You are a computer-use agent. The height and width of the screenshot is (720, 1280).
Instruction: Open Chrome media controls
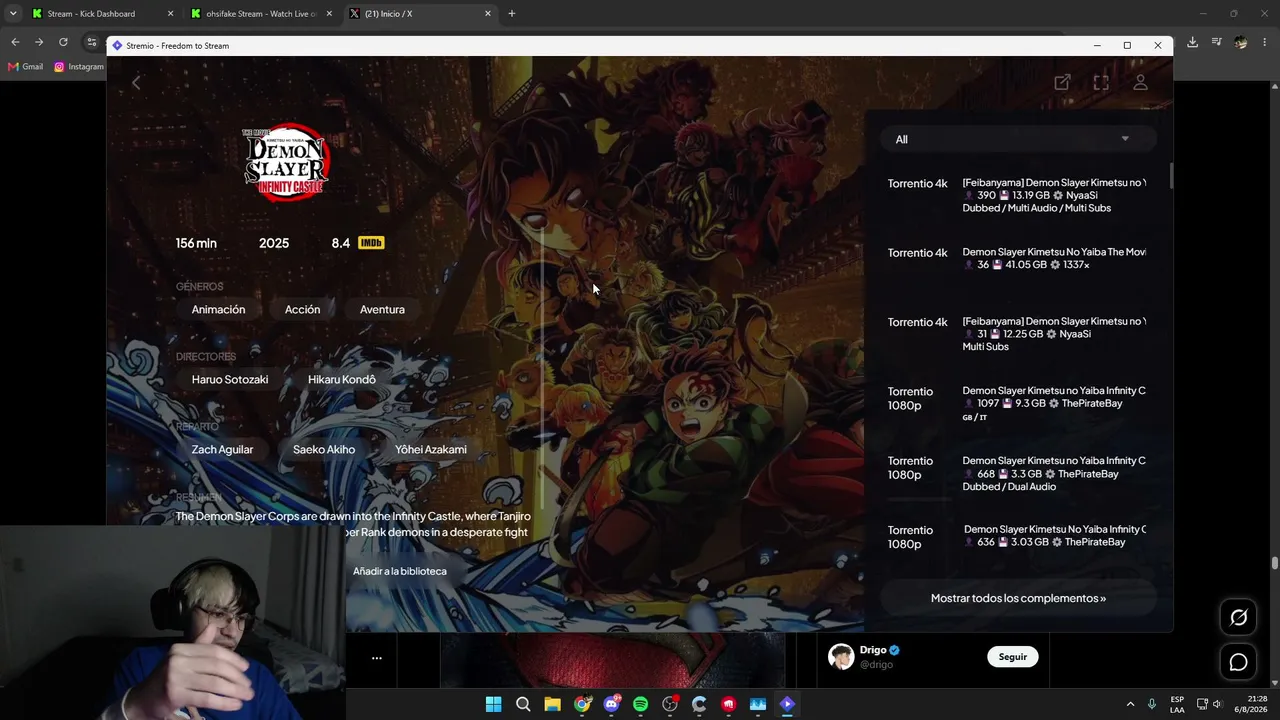tap(1216, 42)
